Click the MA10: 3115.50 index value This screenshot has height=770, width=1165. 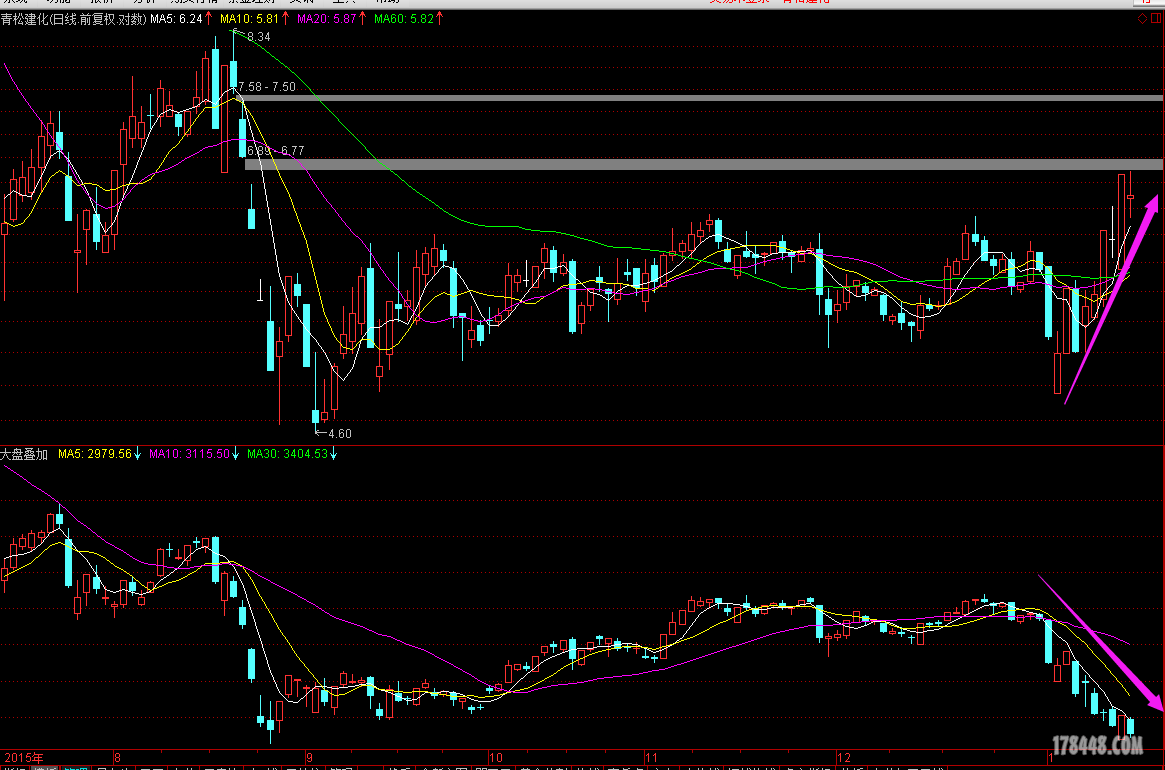coord(189,454)
